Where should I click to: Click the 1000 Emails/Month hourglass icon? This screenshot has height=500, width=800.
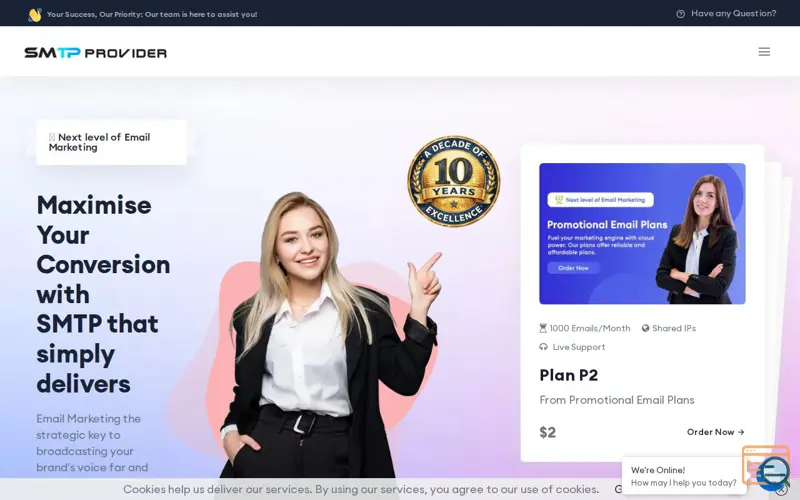point(543,328)
